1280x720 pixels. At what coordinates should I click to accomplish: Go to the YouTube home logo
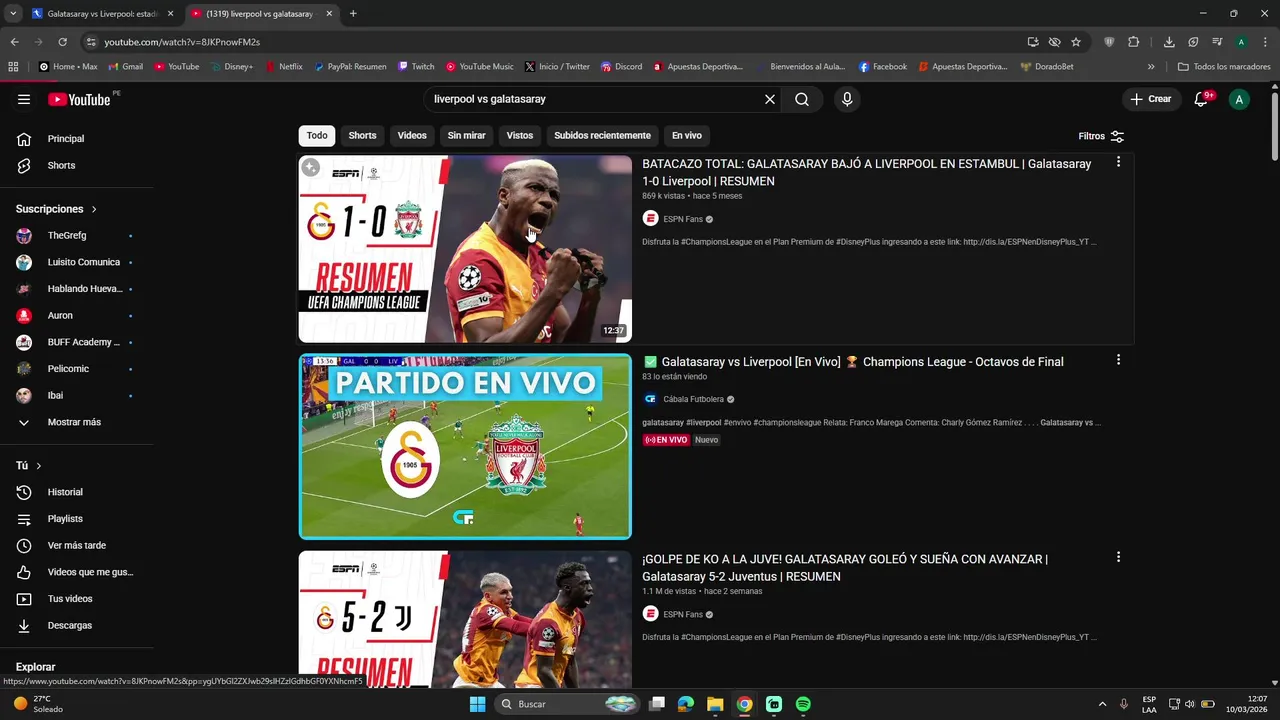coord(80,99)
